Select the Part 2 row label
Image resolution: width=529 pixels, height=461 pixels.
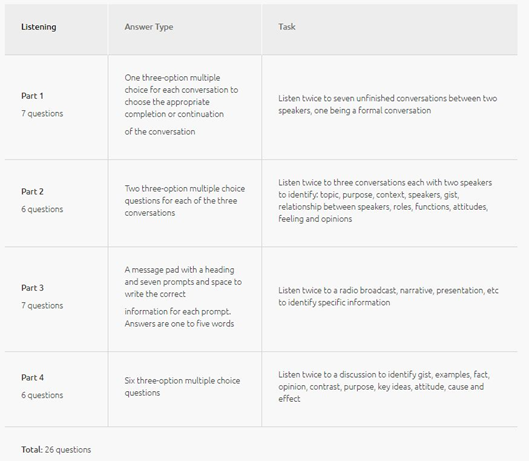coord(32,192)
